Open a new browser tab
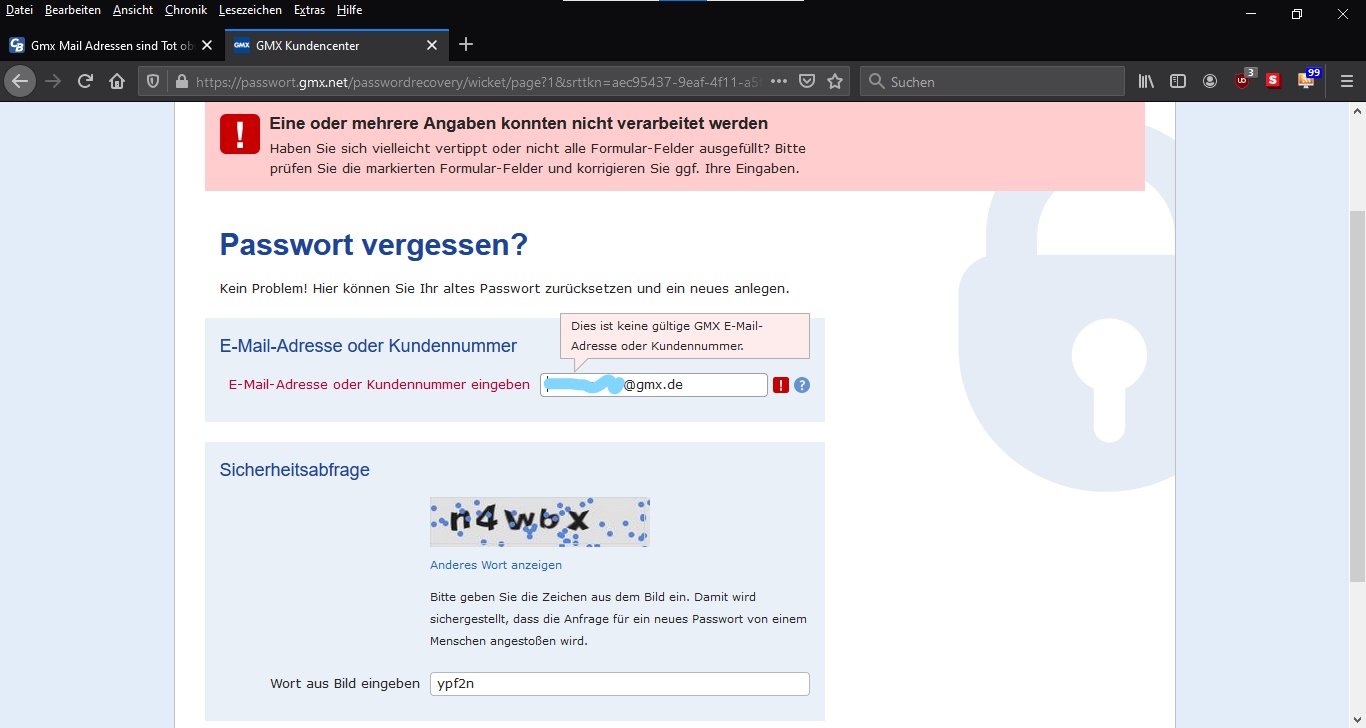The height and width of the screenshot is (728, 1366). (x=466, y=45)
